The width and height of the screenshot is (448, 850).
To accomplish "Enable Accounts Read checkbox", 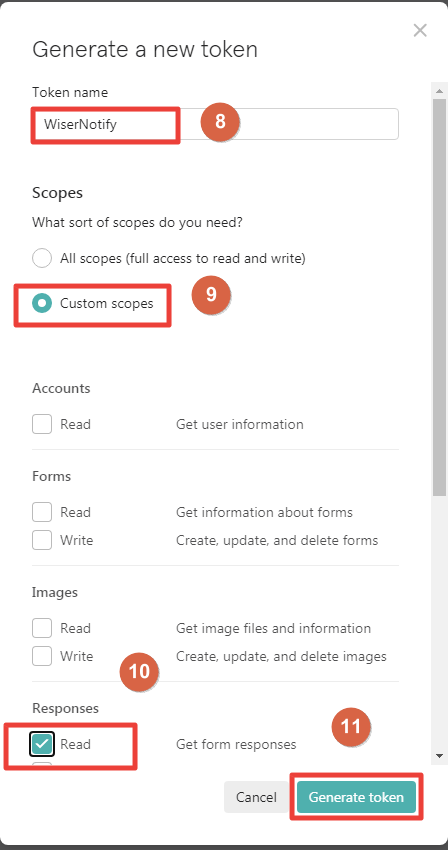I will [42, 424].
